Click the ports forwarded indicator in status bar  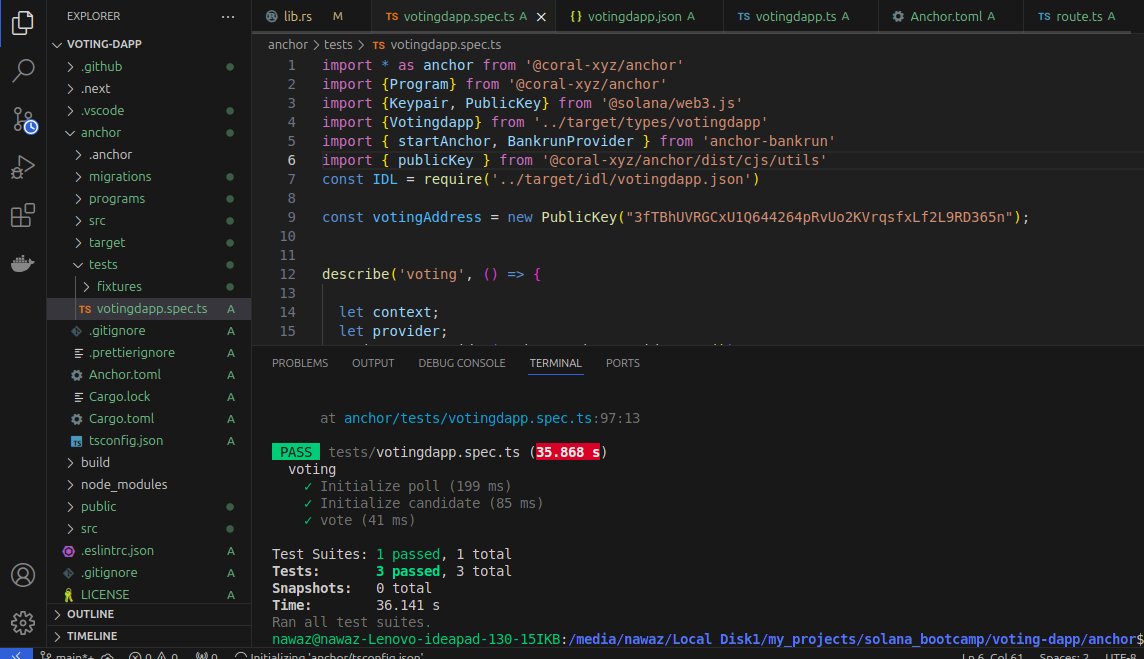coord(206,655)
